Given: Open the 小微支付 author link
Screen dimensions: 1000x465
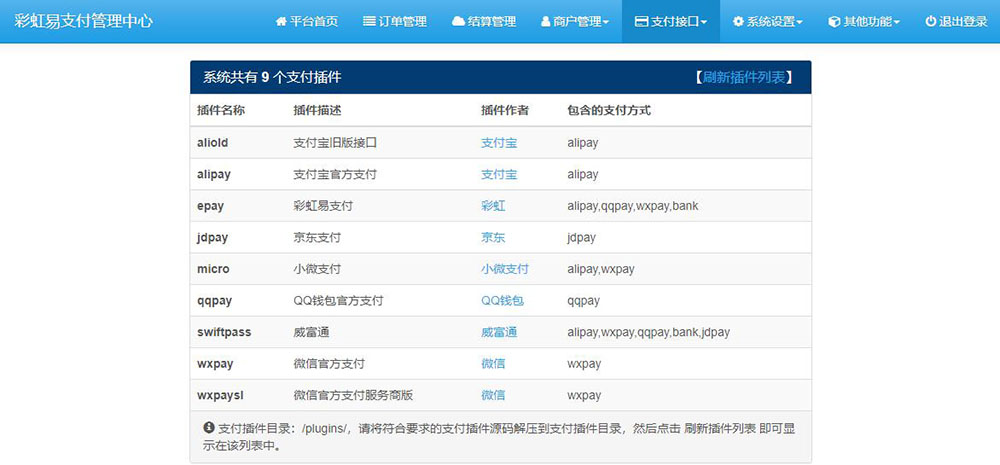Looking at the screenshot, I should click(x=504, y=269).
